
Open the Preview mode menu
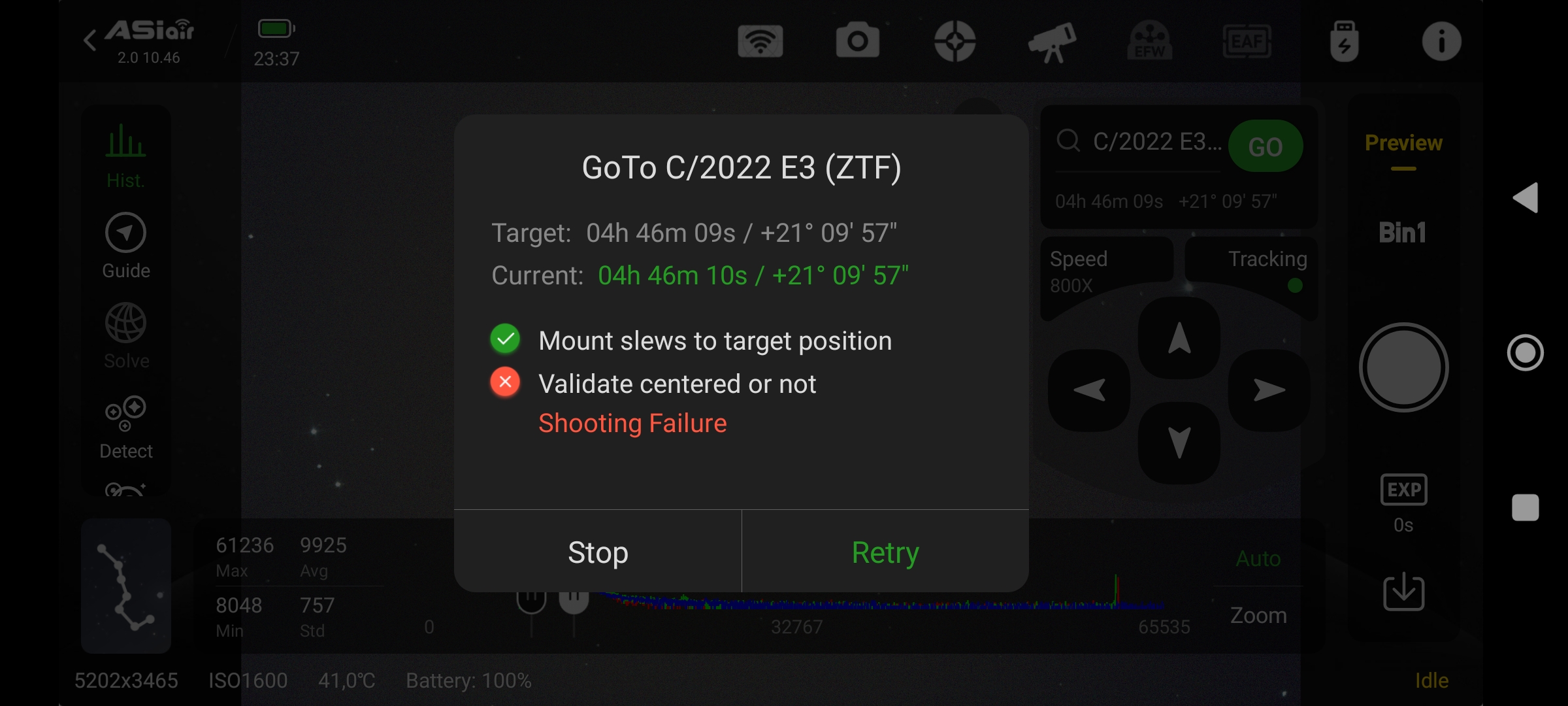point(1403,144)
